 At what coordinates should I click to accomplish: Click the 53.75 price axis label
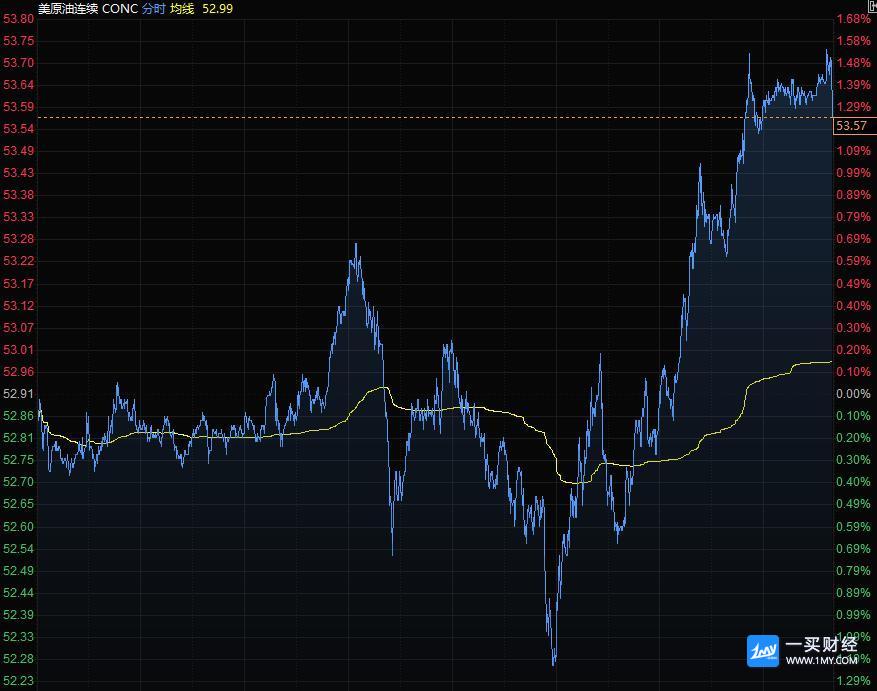tap(18, 41)
